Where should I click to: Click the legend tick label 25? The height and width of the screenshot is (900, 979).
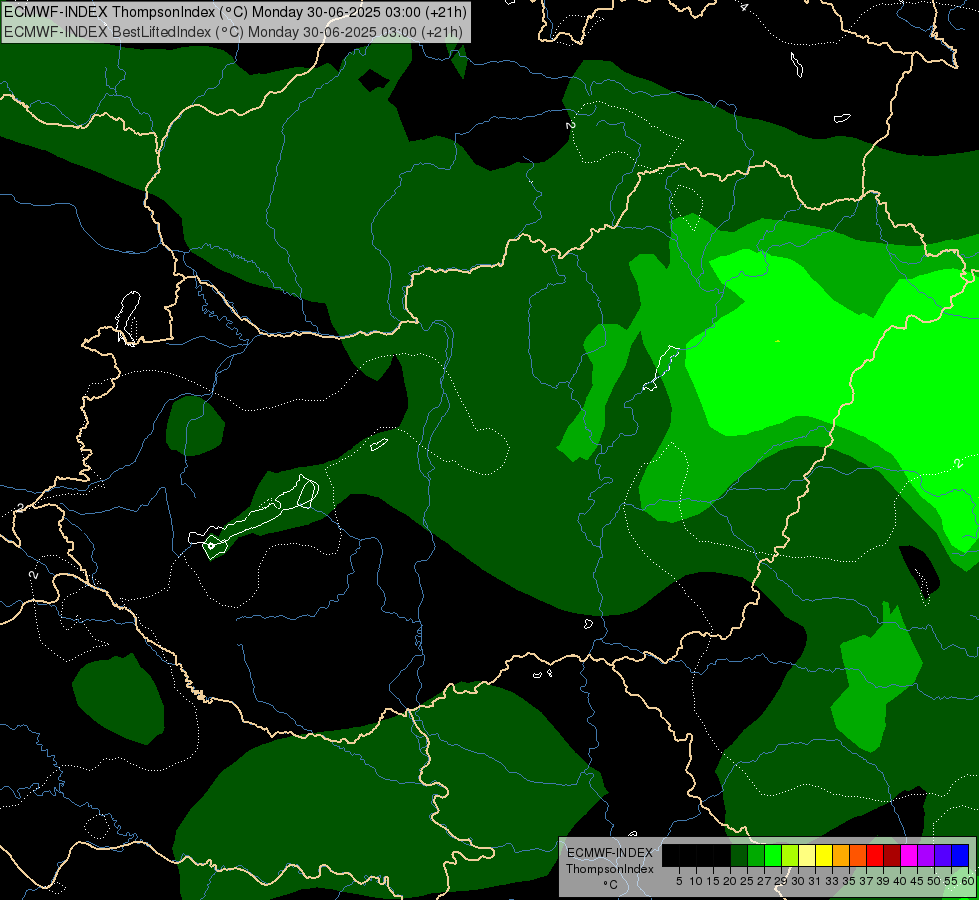coord(747,881)
